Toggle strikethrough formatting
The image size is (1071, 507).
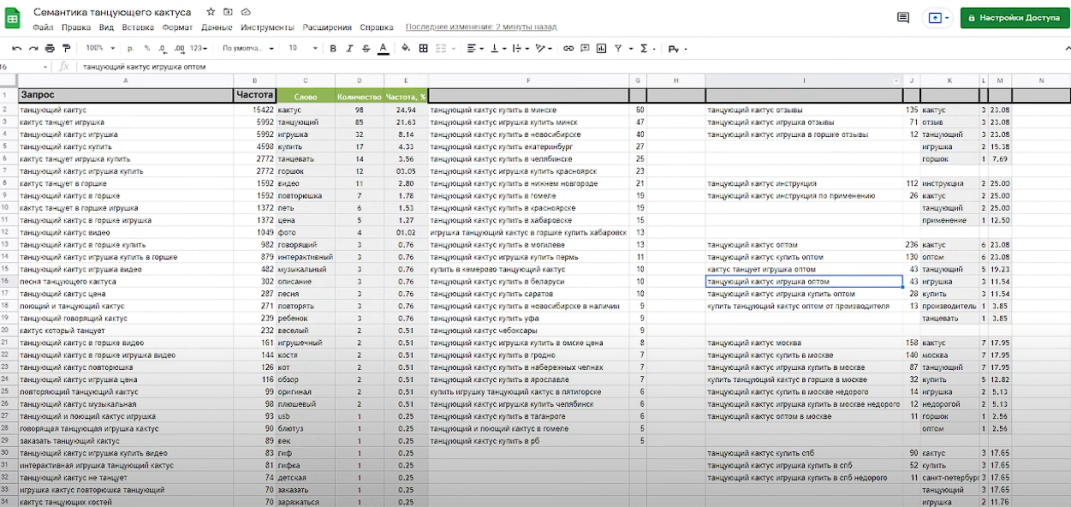click(x=366, y=49)
